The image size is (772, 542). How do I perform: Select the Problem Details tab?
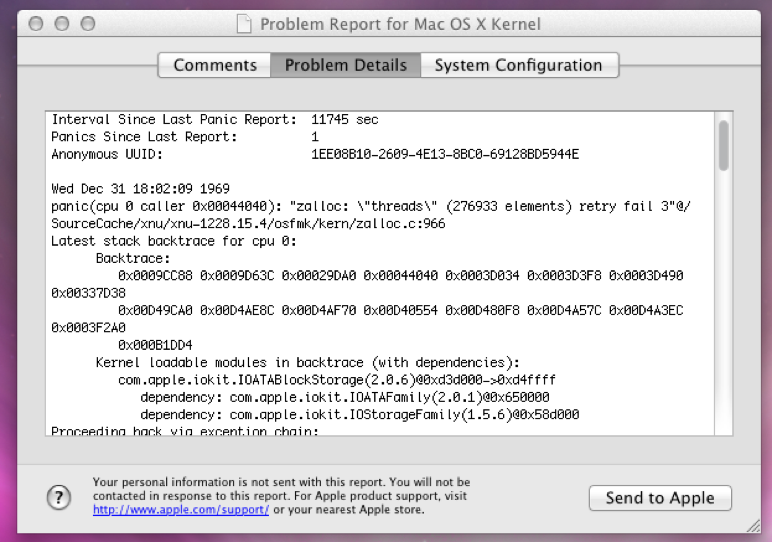tap(346, 65)
